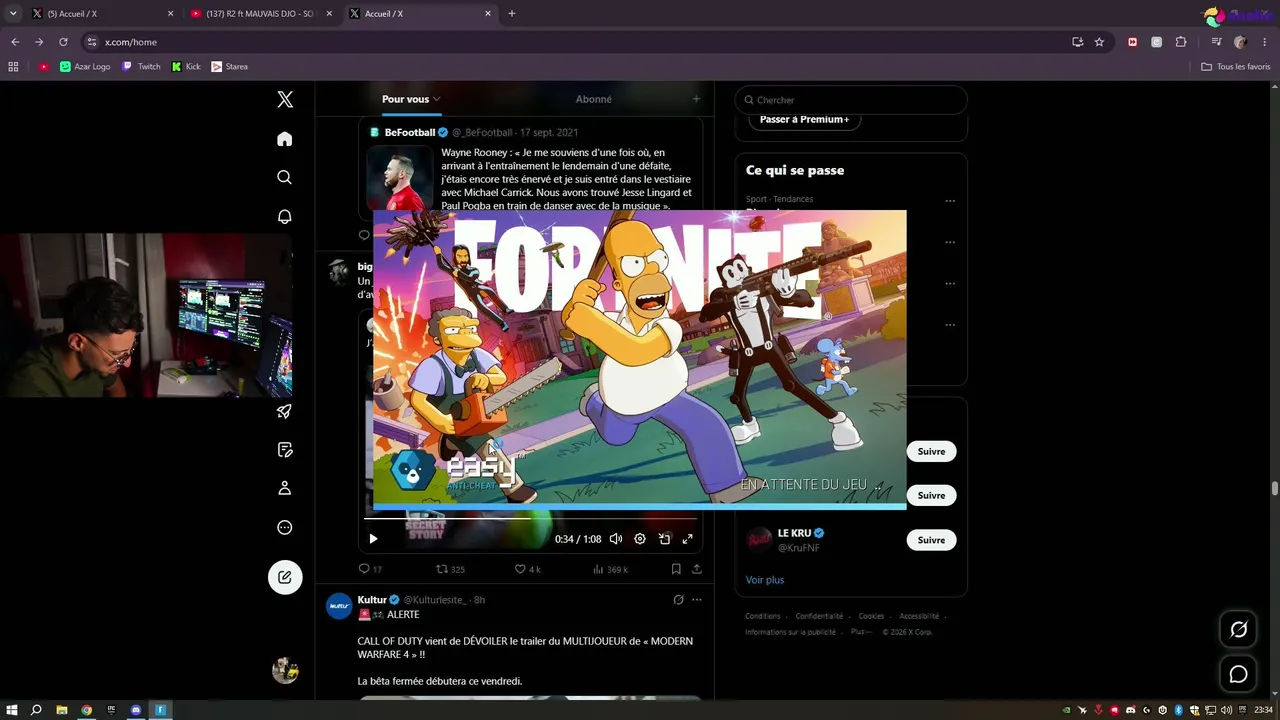Screen dimensions: 1280x720
Task: View stats for the 369 k views post
Action: tap(610, 569)
